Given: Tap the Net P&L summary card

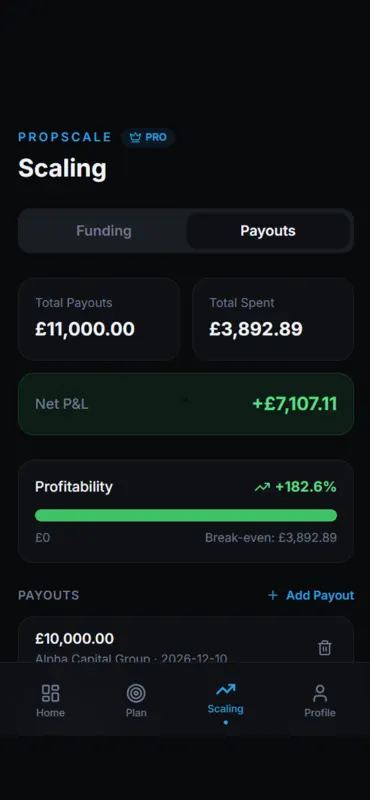Looking at the screenshot, I should pos(186,404).
